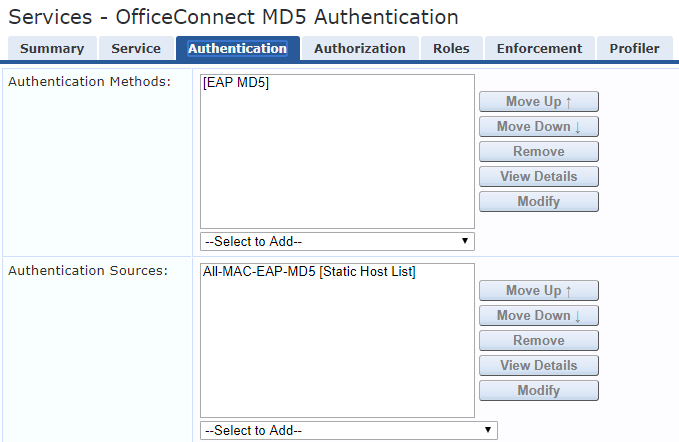Click the Authentication Methods label

tap(90, 81)
